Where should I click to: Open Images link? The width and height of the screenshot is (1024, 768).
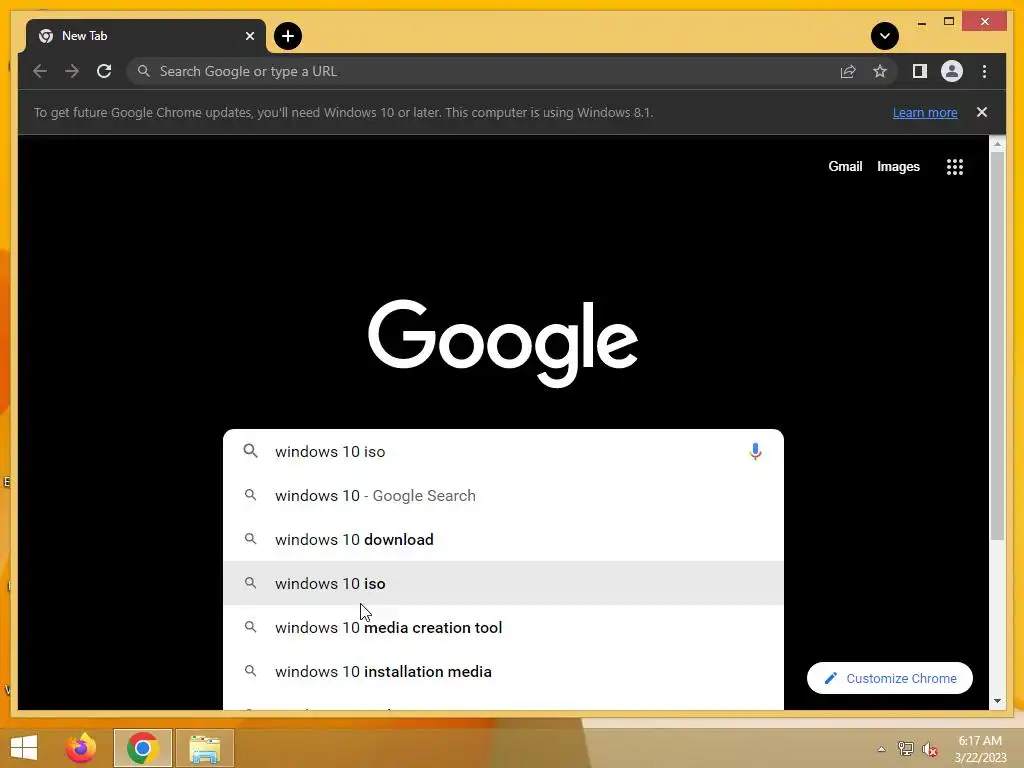(898, 167)
